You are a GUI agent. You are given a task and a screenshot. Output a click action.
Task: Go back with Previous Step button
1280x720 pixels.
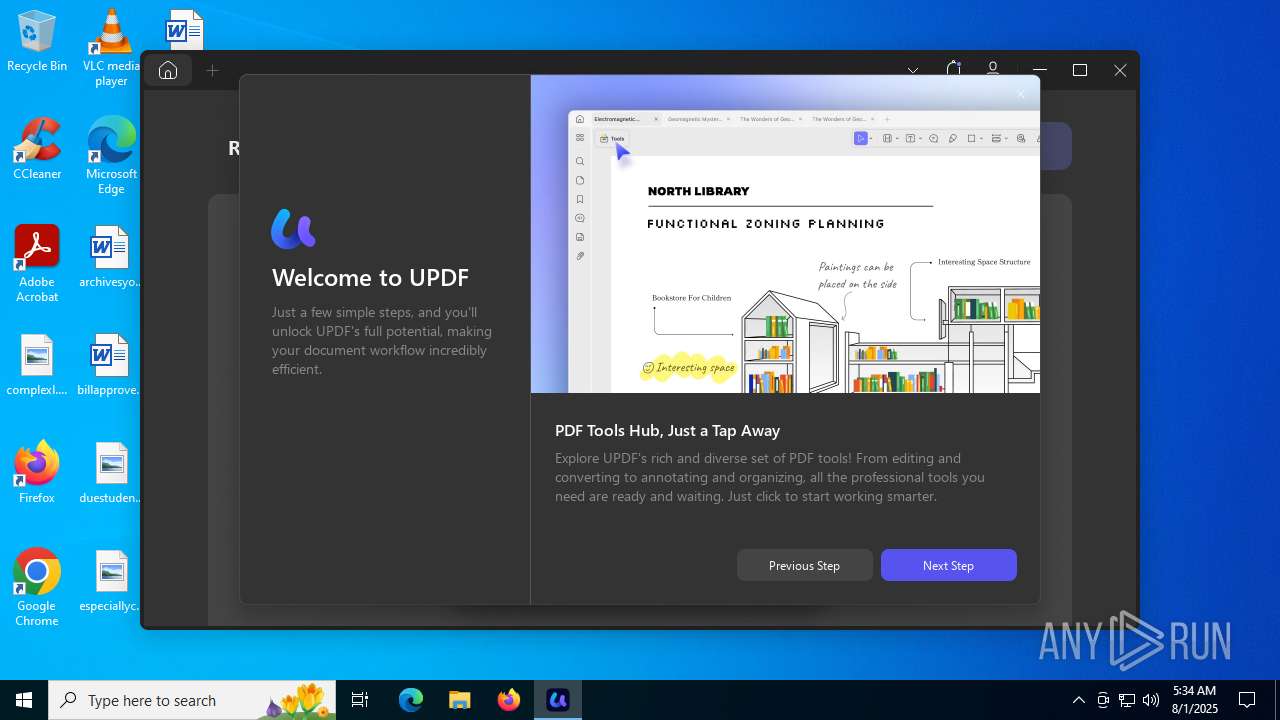pyautogui.click(x=804, y=565)
